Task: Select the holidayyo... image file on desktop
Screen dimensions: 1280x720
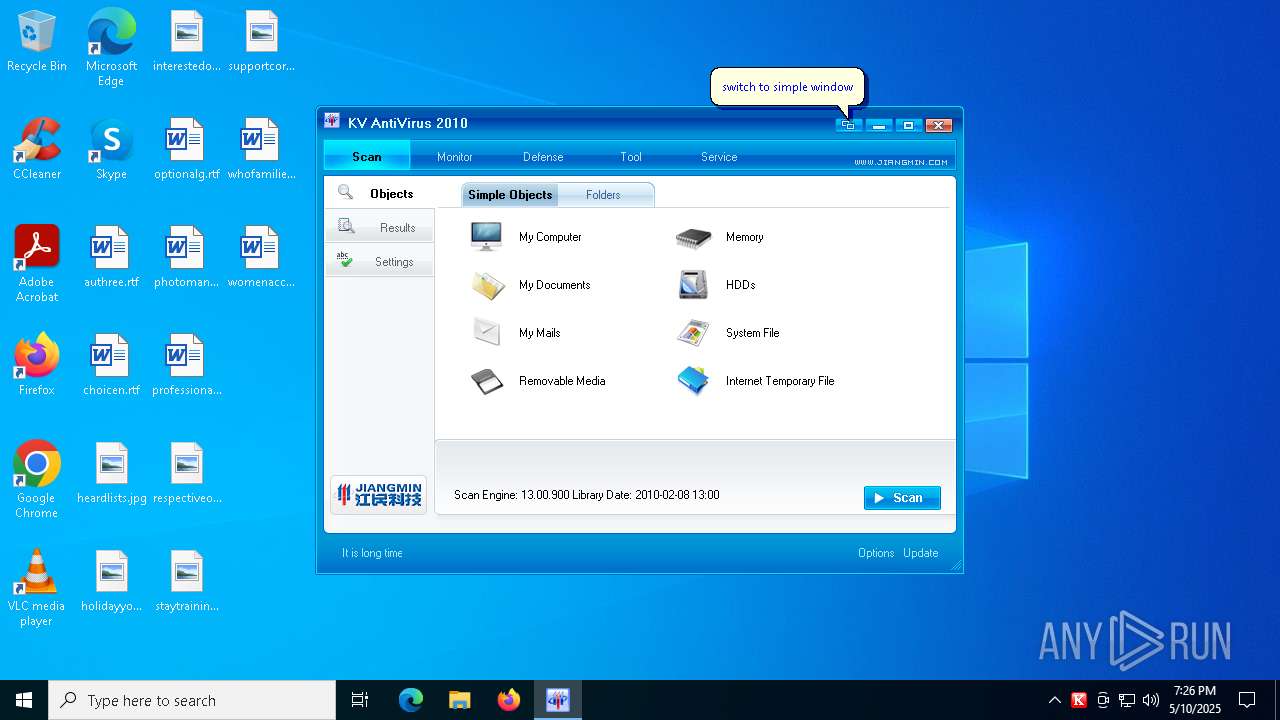Action: click(x=111, y=581)
